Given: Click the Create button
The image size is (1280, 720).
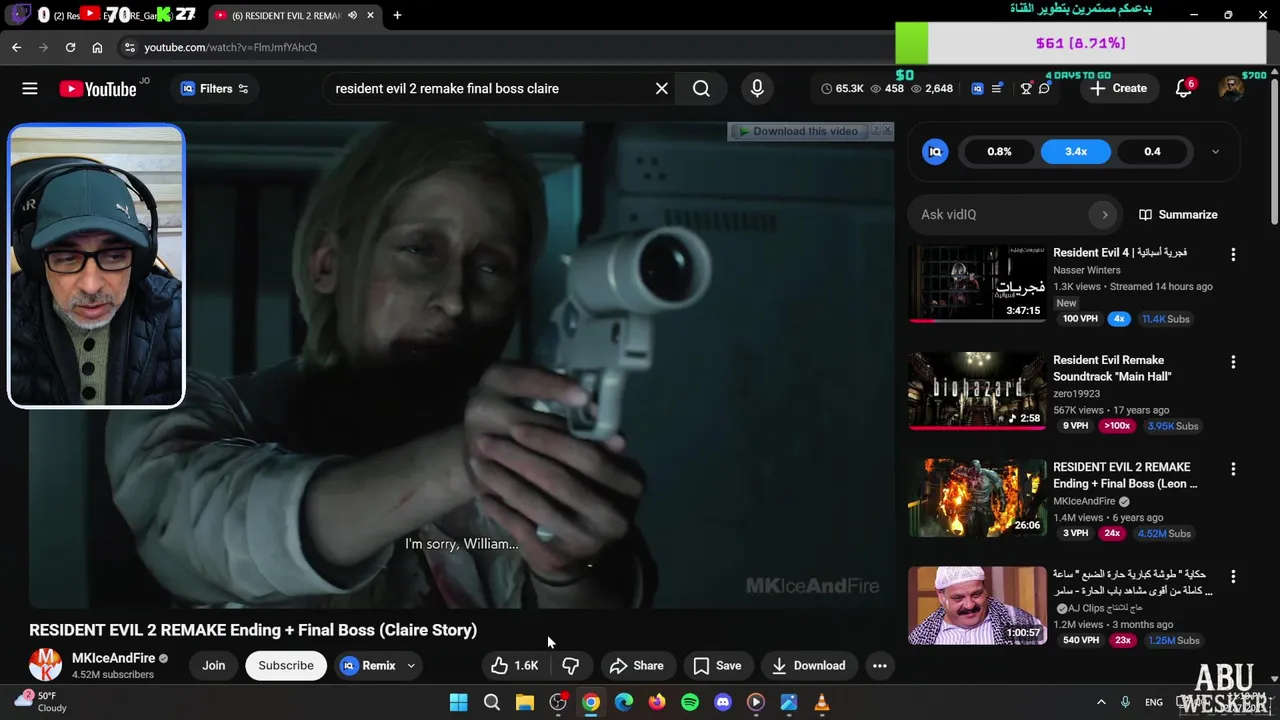Looking at the screenshot, I should tap(1119, 88).
